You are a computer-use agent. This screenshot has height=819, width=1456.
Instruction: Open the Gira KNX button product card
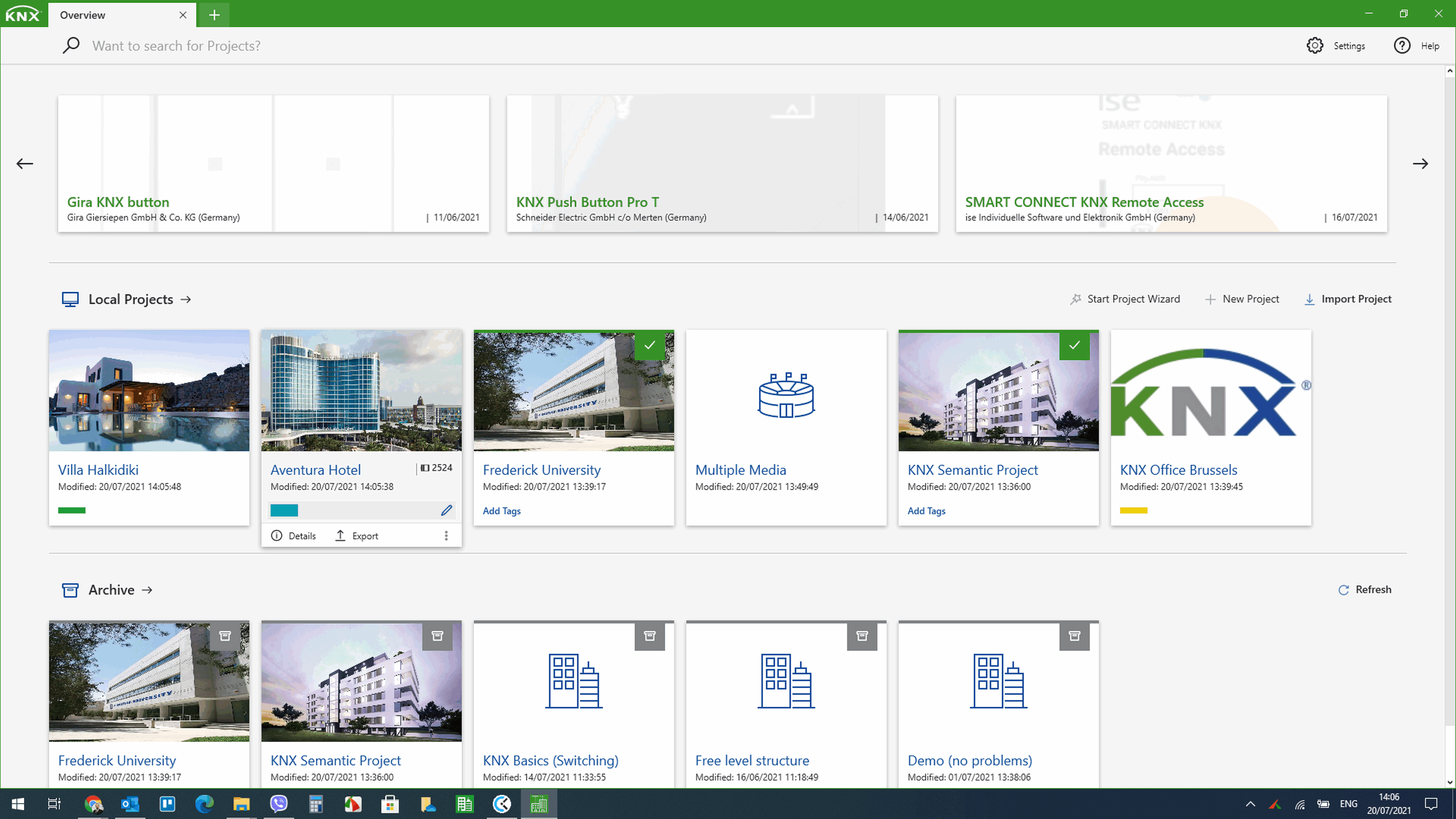pyautogui.click(x=273, y=163)
